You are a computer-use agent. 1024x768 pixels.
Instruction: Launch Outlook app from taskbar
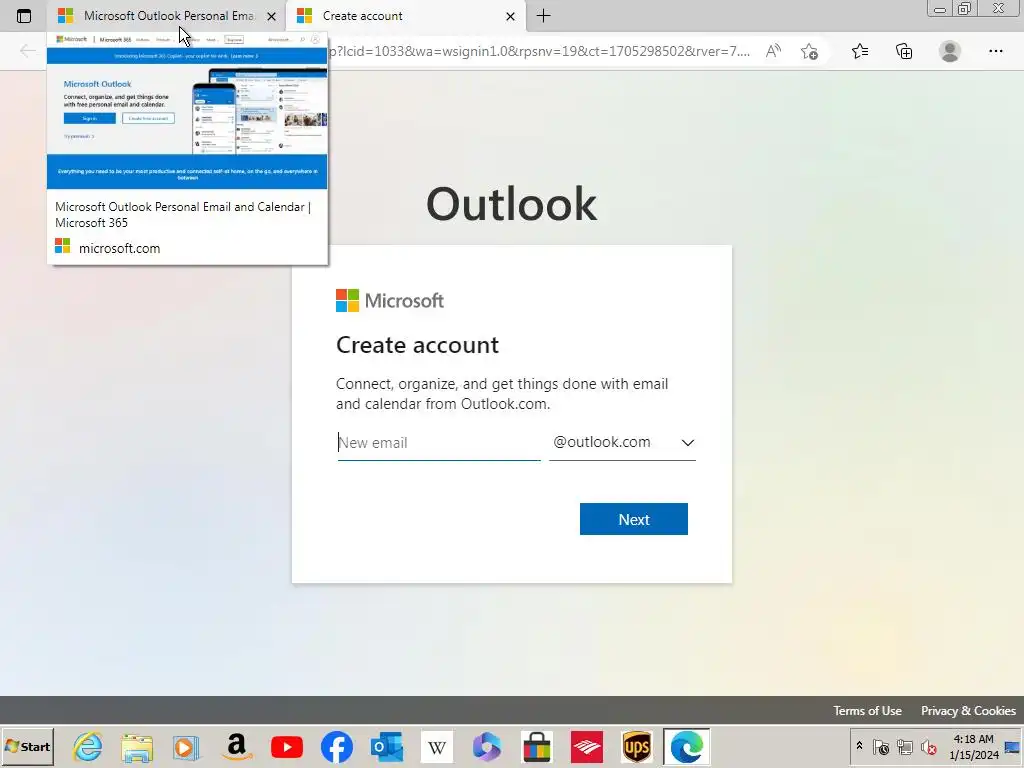point(387,746)
